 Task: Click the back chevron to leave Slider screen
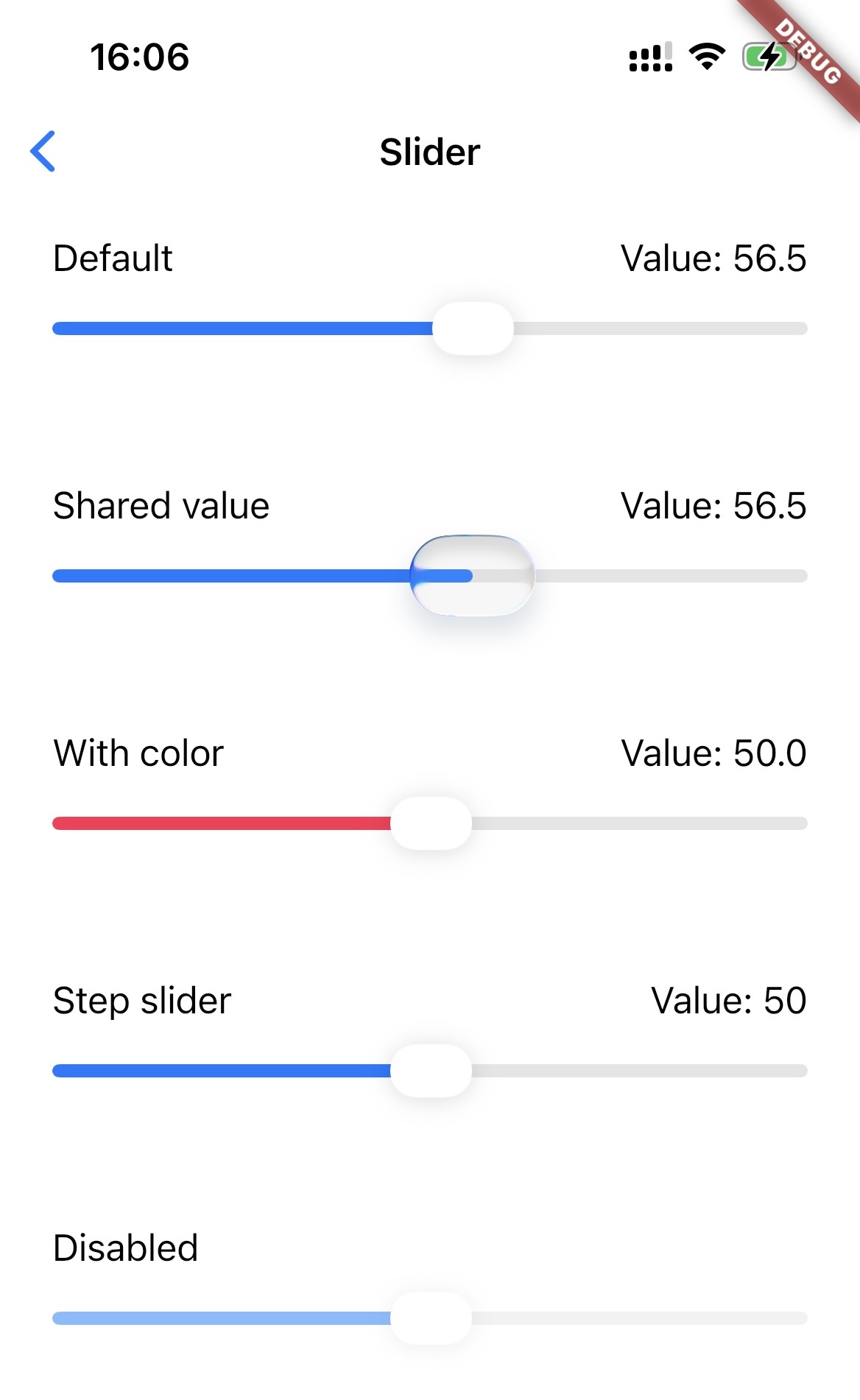coord(42,151)
